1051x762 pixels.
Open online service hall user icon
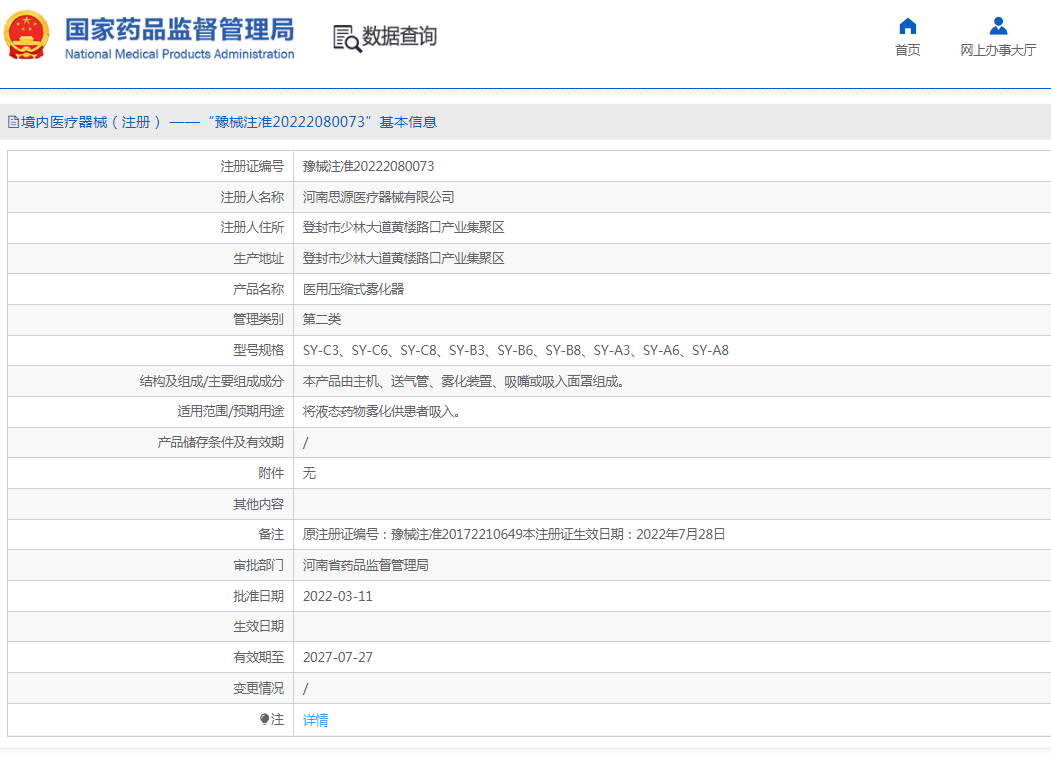point(998,26)
